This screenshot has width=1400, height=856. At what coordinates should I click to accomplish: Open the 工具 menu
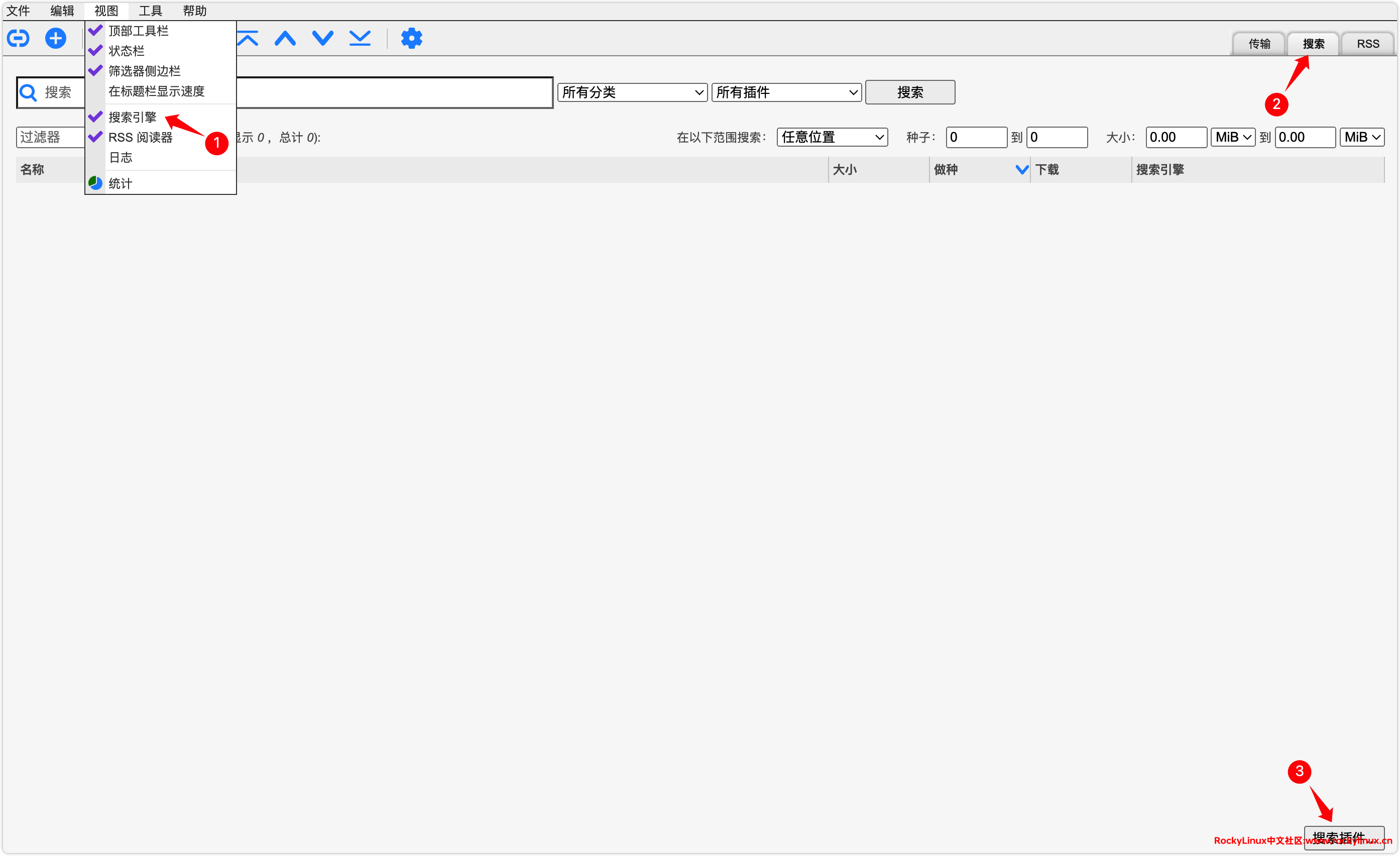click(150, 10)
